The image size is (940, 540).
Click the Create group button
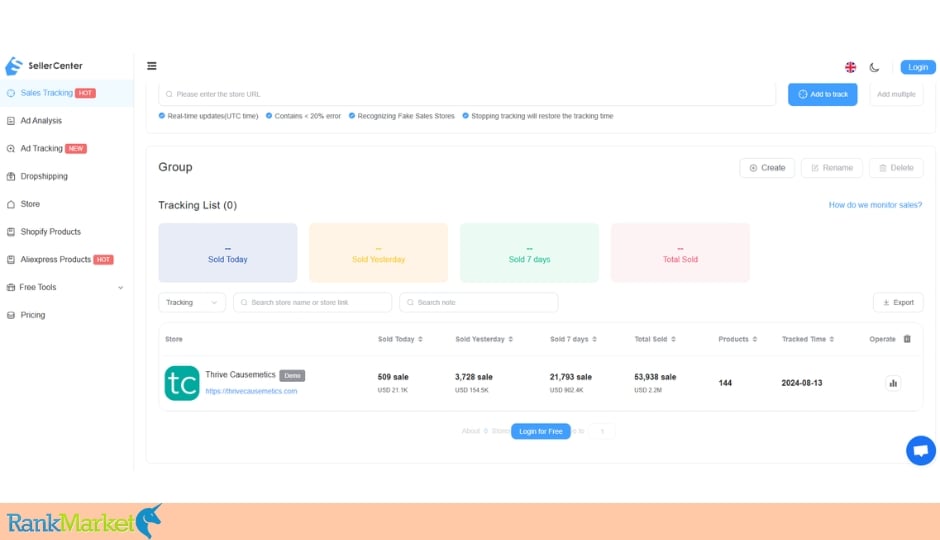click(x=767, y=168)
